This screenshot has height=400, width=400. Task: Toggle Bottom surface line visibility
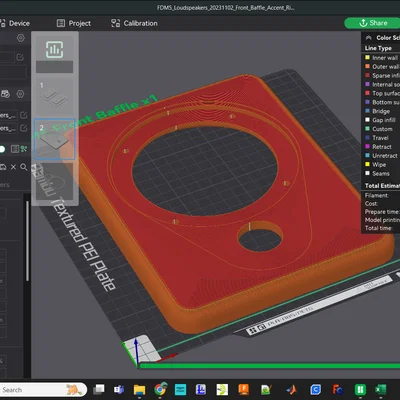click(382, 102)
